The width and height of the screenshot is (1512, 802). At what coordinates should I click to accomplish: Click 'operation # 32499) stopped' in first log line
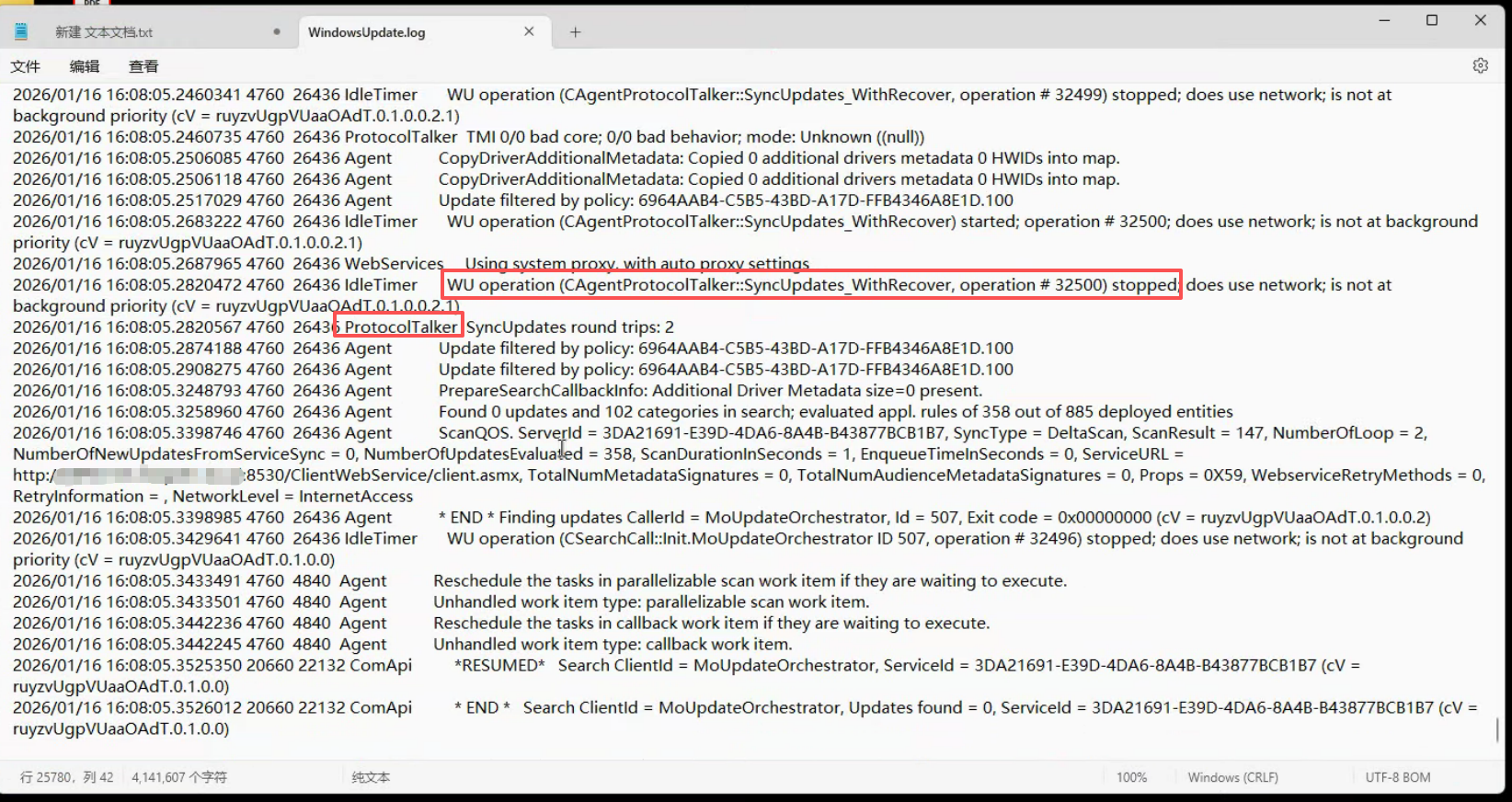coord(1069,95)
